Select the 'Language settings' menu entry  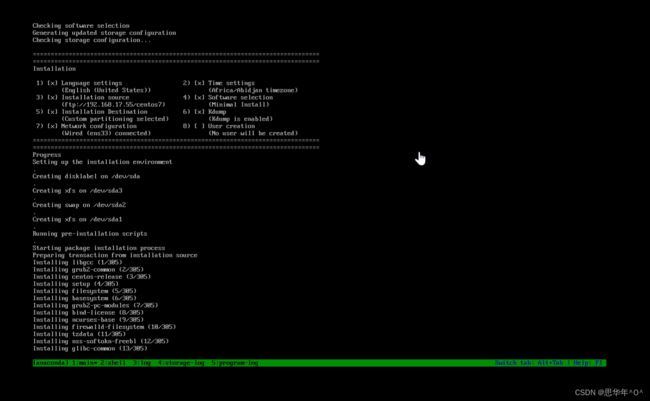pos(92,83)
